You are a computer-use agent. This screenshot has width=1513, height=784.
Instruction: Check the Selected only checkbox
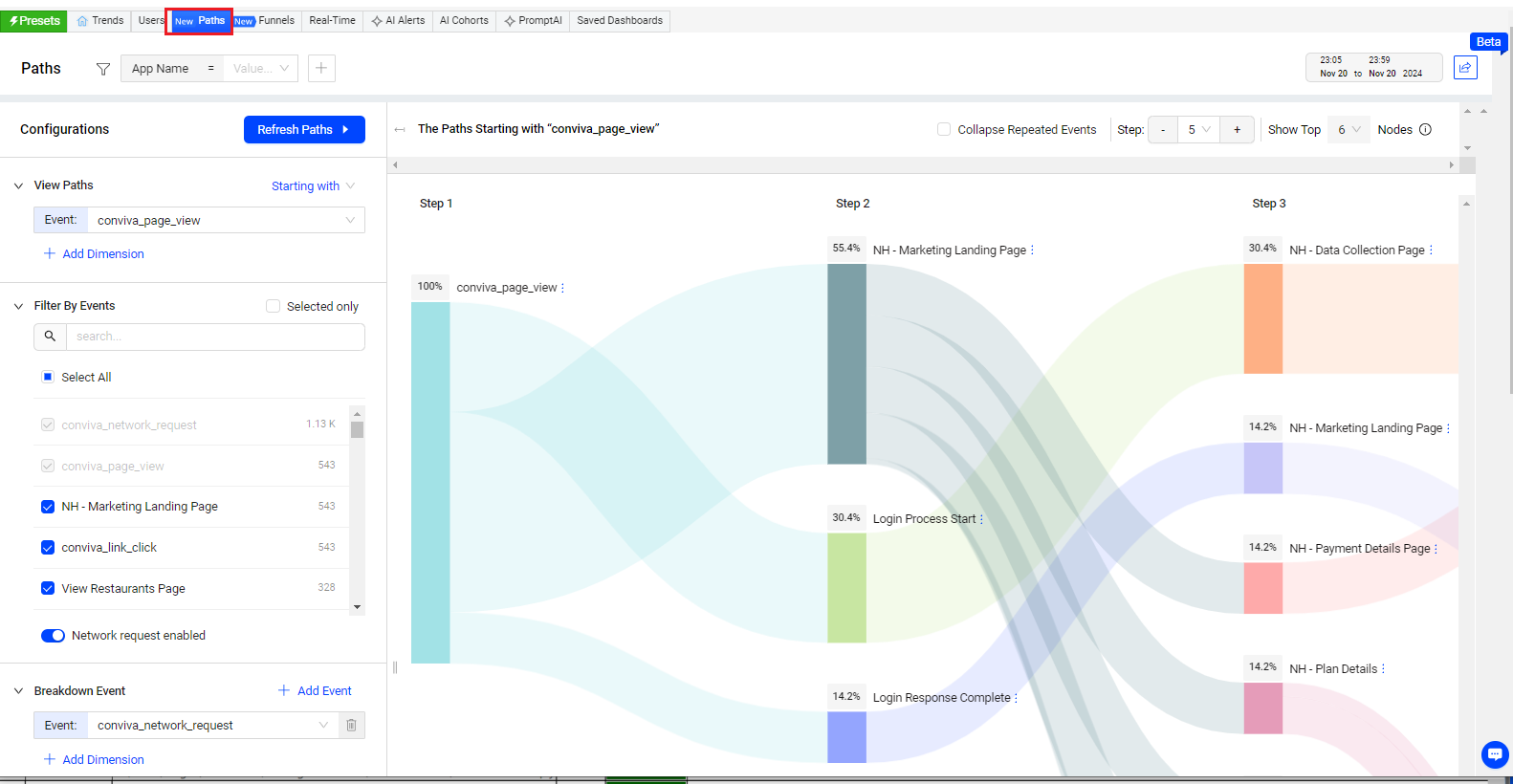(x=274, y=306)
